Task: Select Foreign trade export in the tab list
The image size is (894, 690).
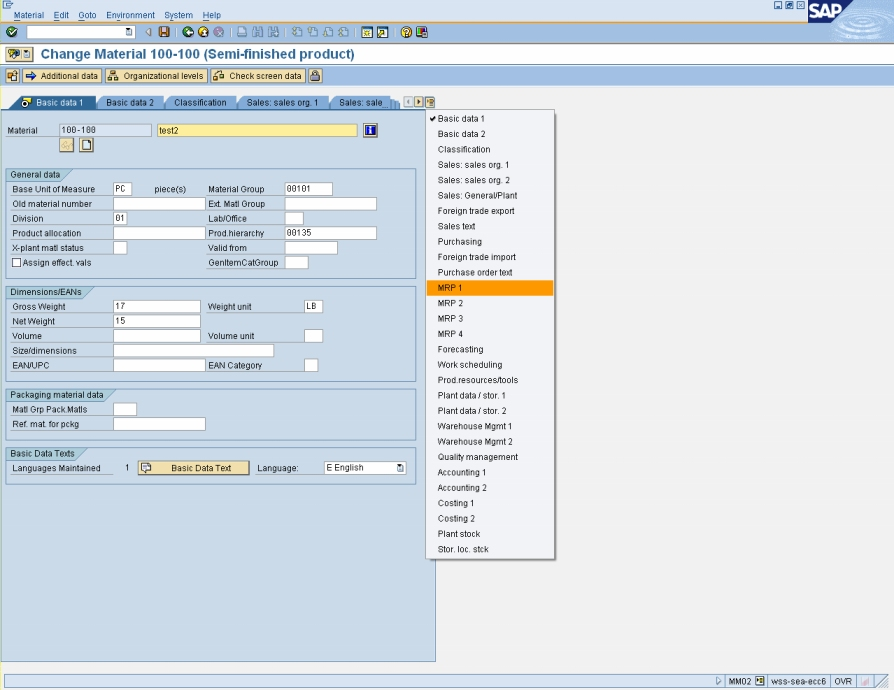Action: click(490, 211)
